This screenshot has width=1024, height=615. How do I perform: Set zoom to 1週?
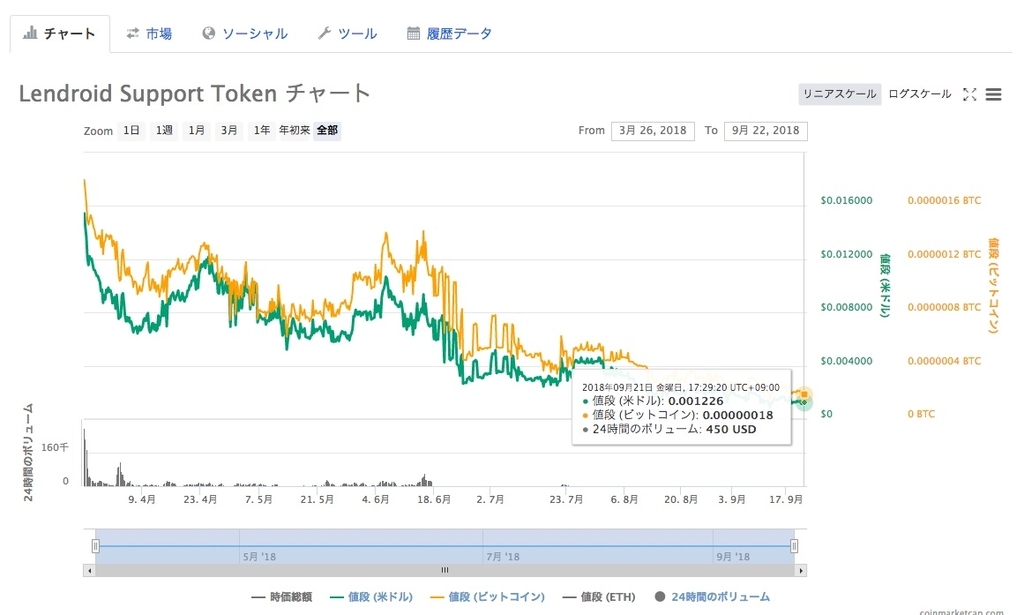click(164, 131)
